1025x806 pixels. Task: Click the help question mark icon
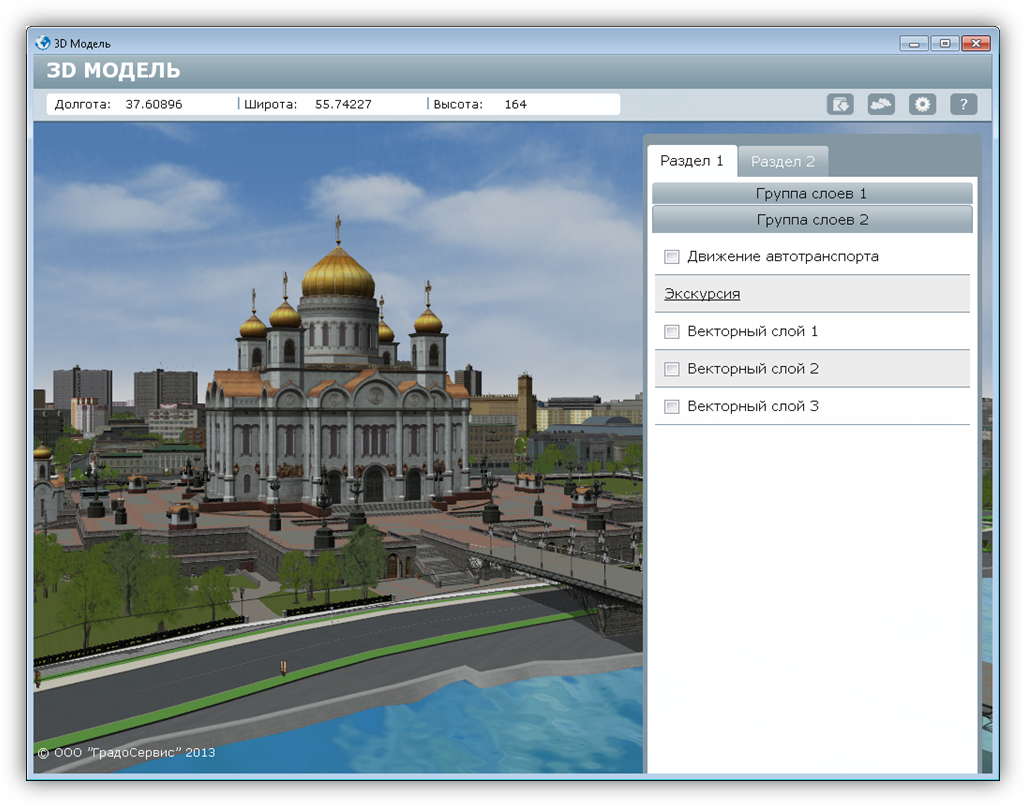point(963,104)
